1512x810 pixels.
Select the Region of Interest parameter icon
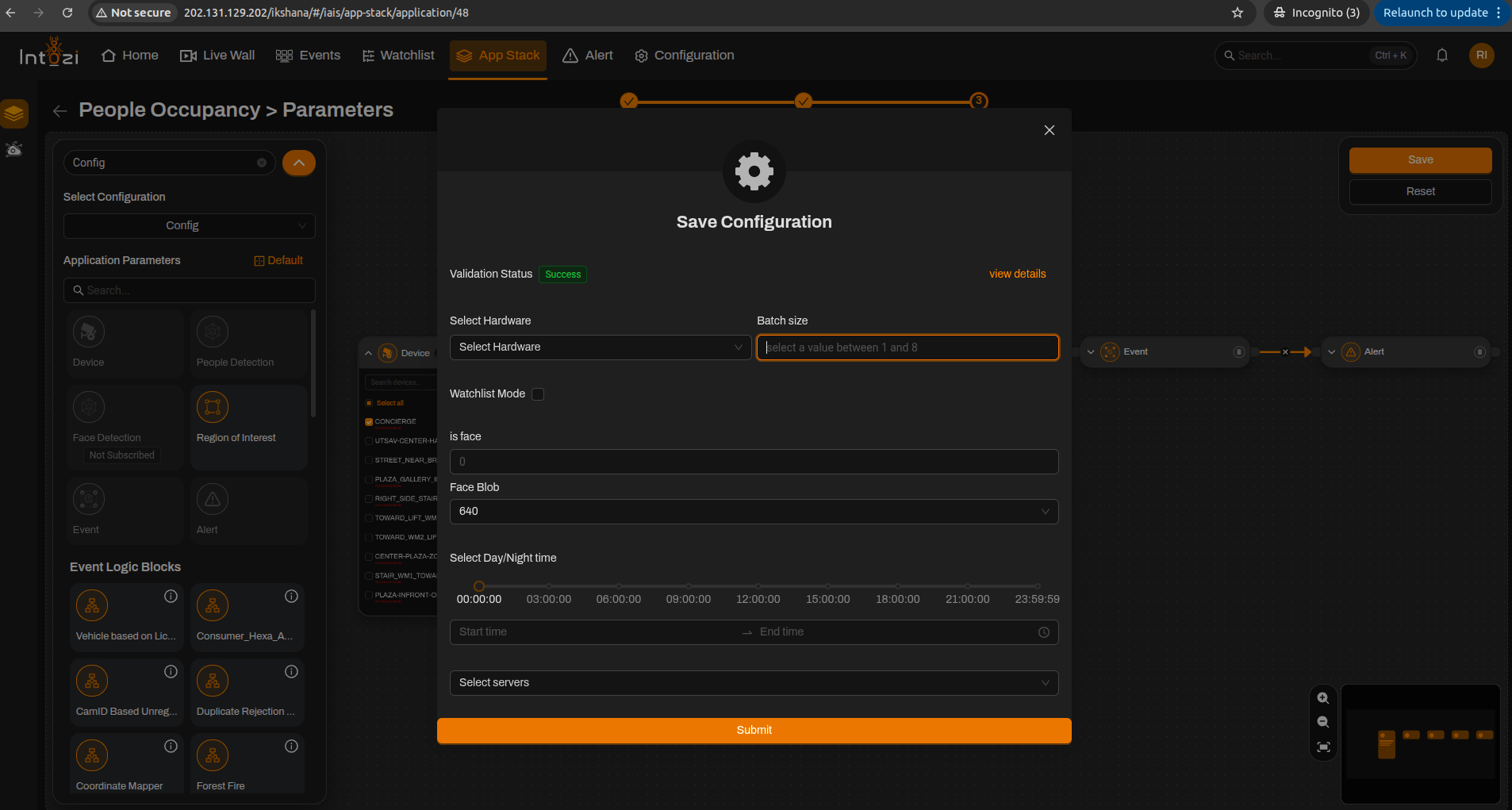pos(213,407)
